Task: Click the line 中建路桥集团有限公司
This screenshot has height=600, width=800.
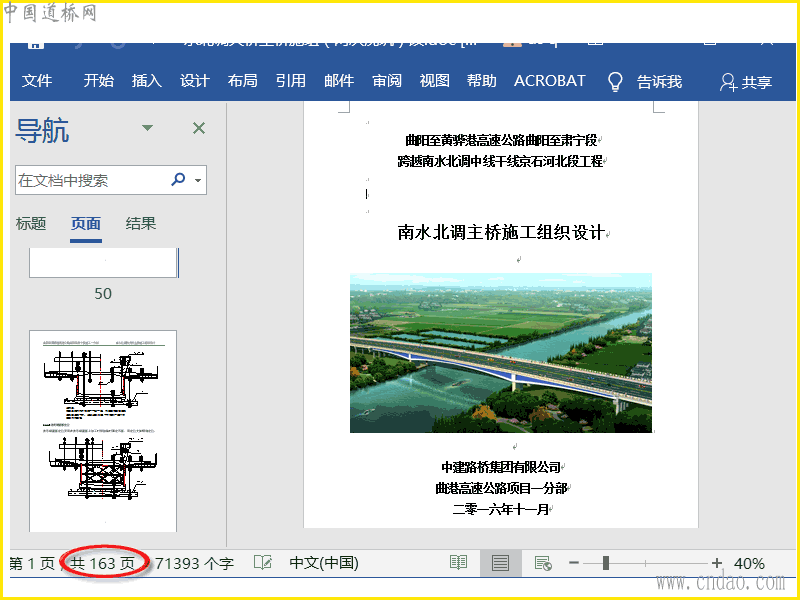Action: [501, 467]
